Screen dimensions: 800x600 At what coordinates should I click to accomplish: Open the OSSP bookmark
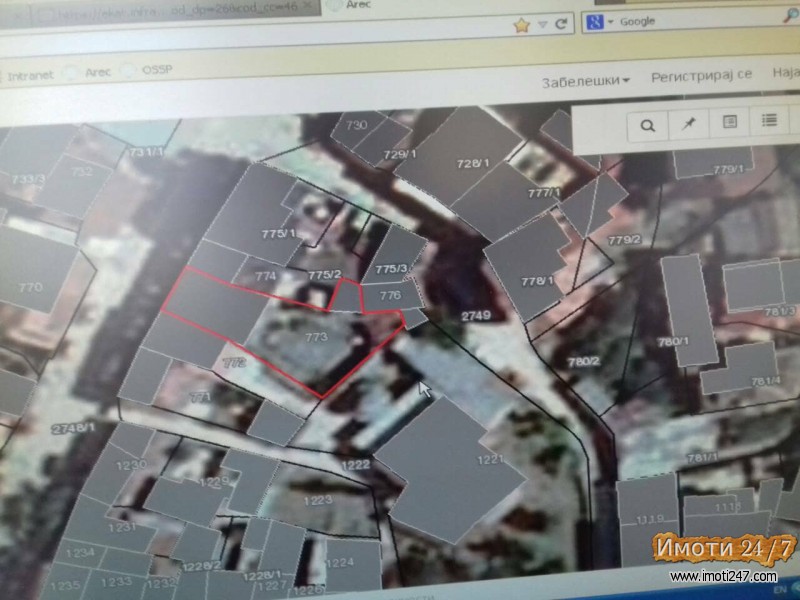(154, 71)
